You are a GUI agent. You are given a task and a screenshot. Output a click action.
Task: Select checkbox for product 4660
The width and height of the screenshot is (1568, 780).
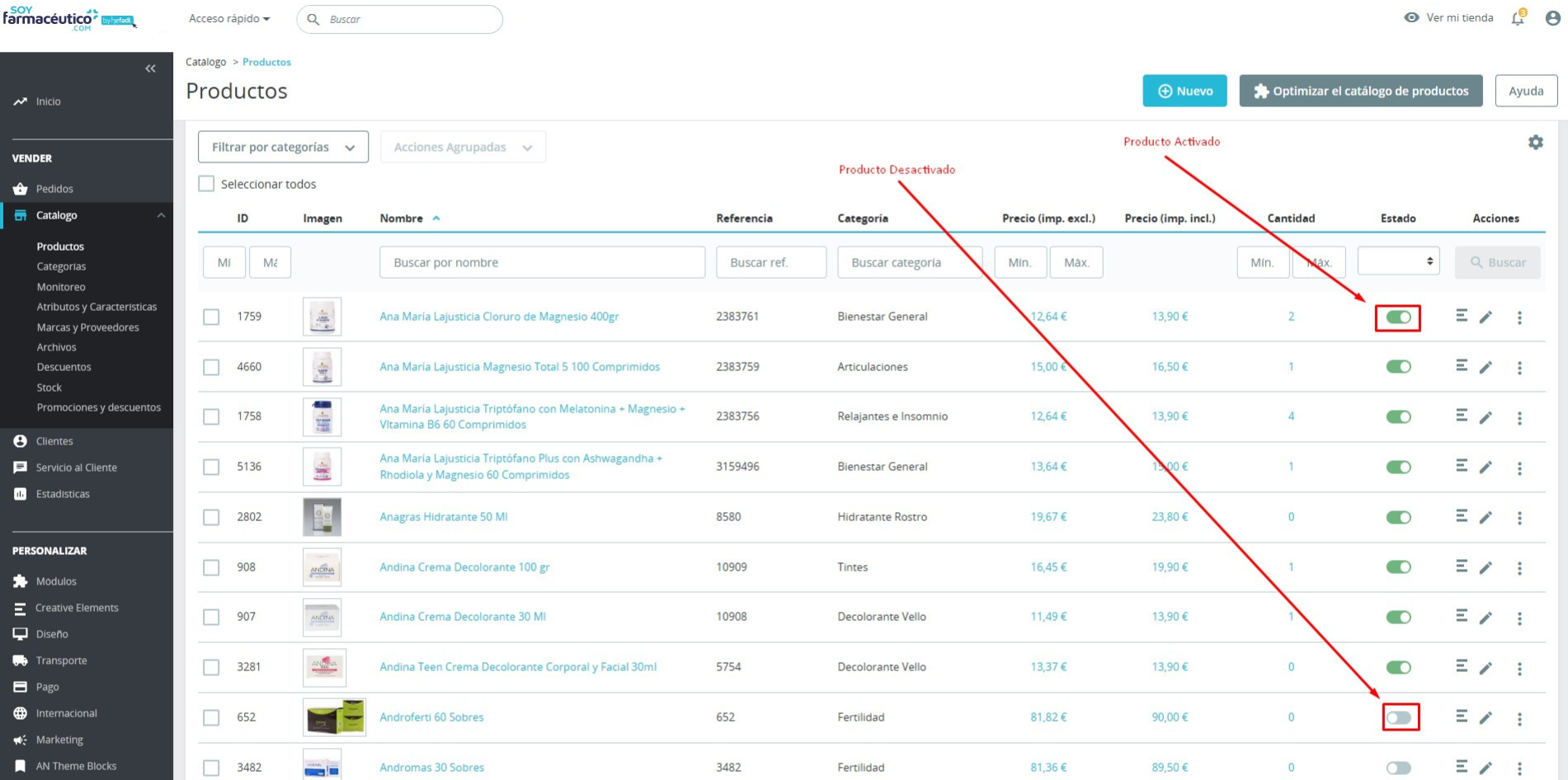click(x=211, y=367)
